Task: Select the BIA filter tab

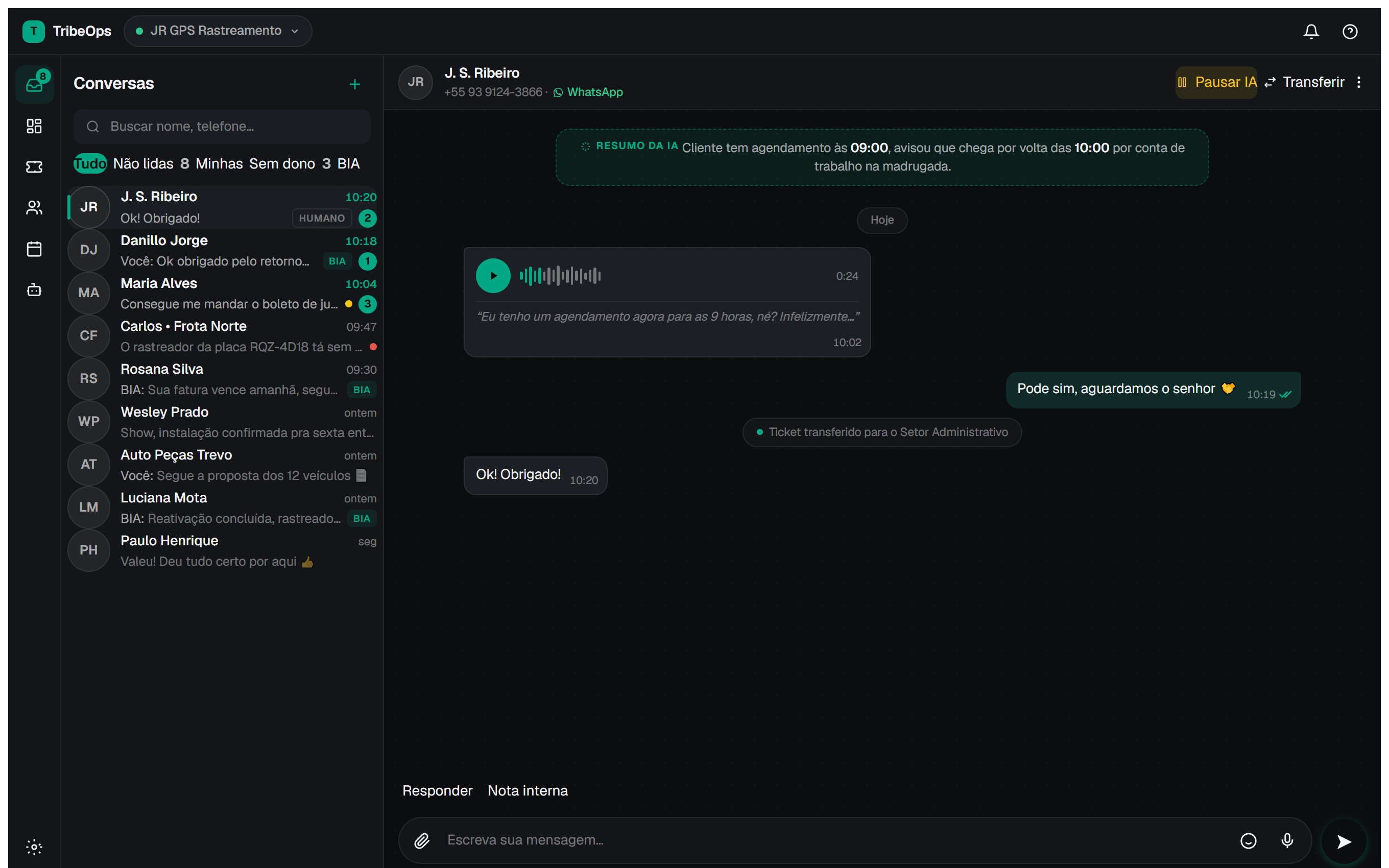Action: [x=348, y=163]
